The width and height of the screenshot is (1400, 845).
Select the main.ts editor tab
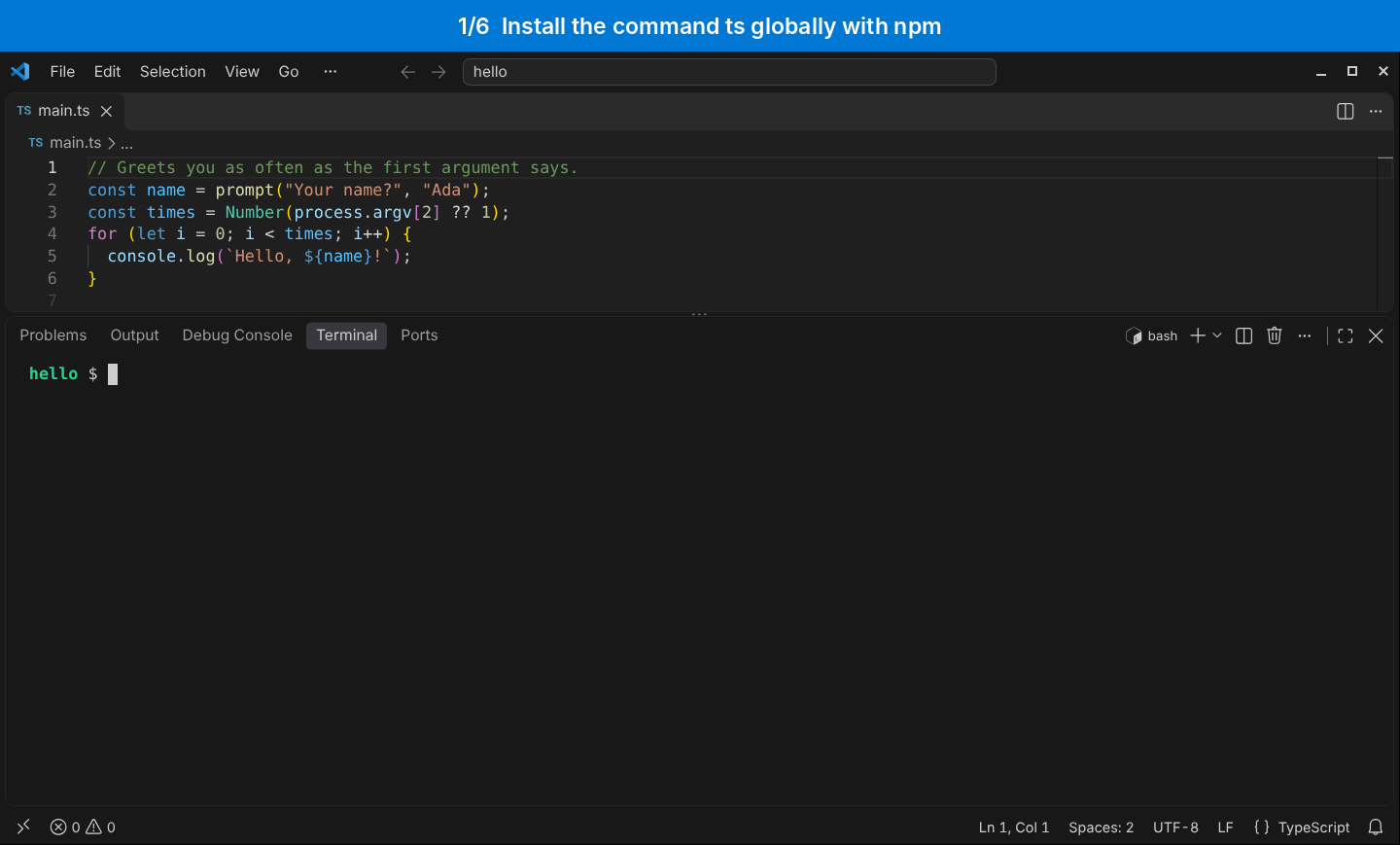pos(65,111)
